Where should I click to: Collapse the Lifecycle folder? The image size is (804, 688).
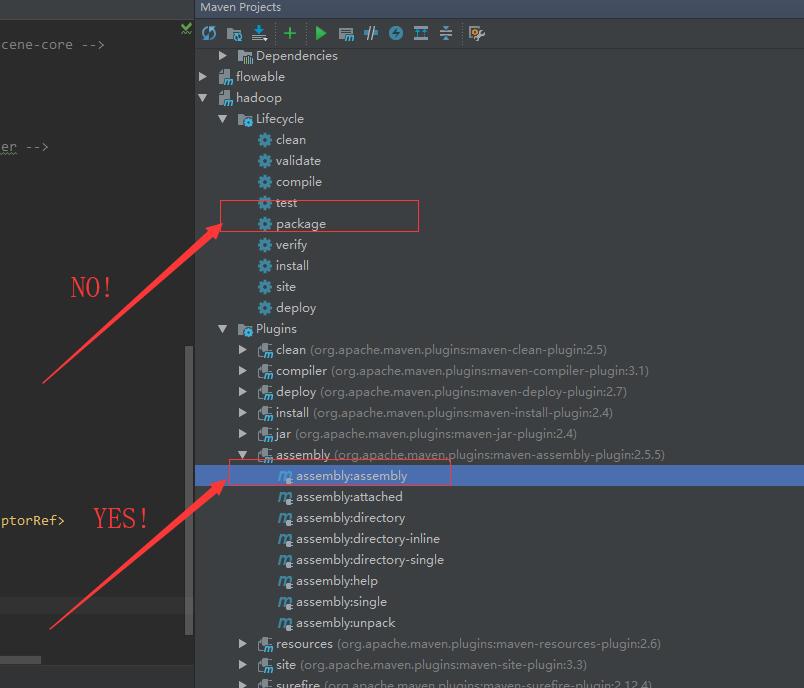tap(223, 118)
